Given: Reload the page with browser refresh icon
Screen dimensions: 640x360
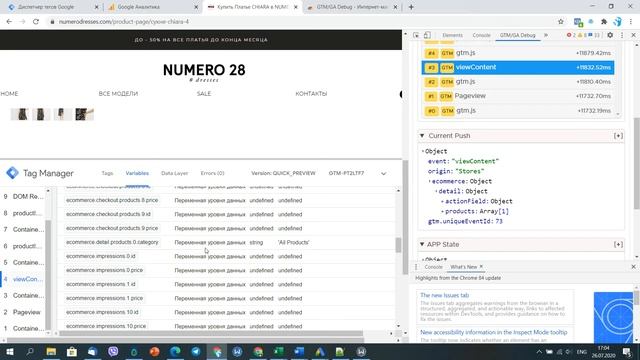Looking at the screenshot, I should (36, 22).
